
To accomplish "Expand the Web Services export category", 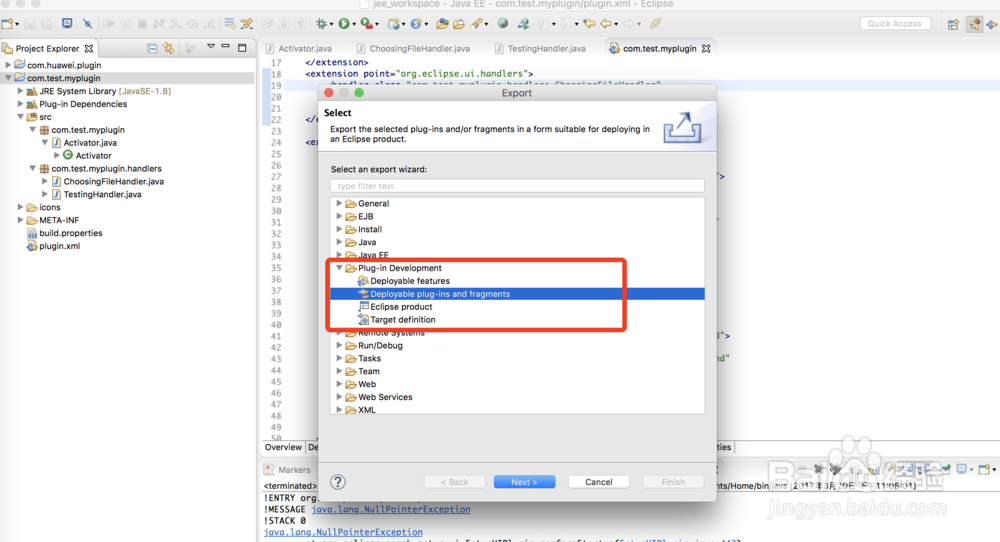I will pyautogui.click(x=339, y=397).
